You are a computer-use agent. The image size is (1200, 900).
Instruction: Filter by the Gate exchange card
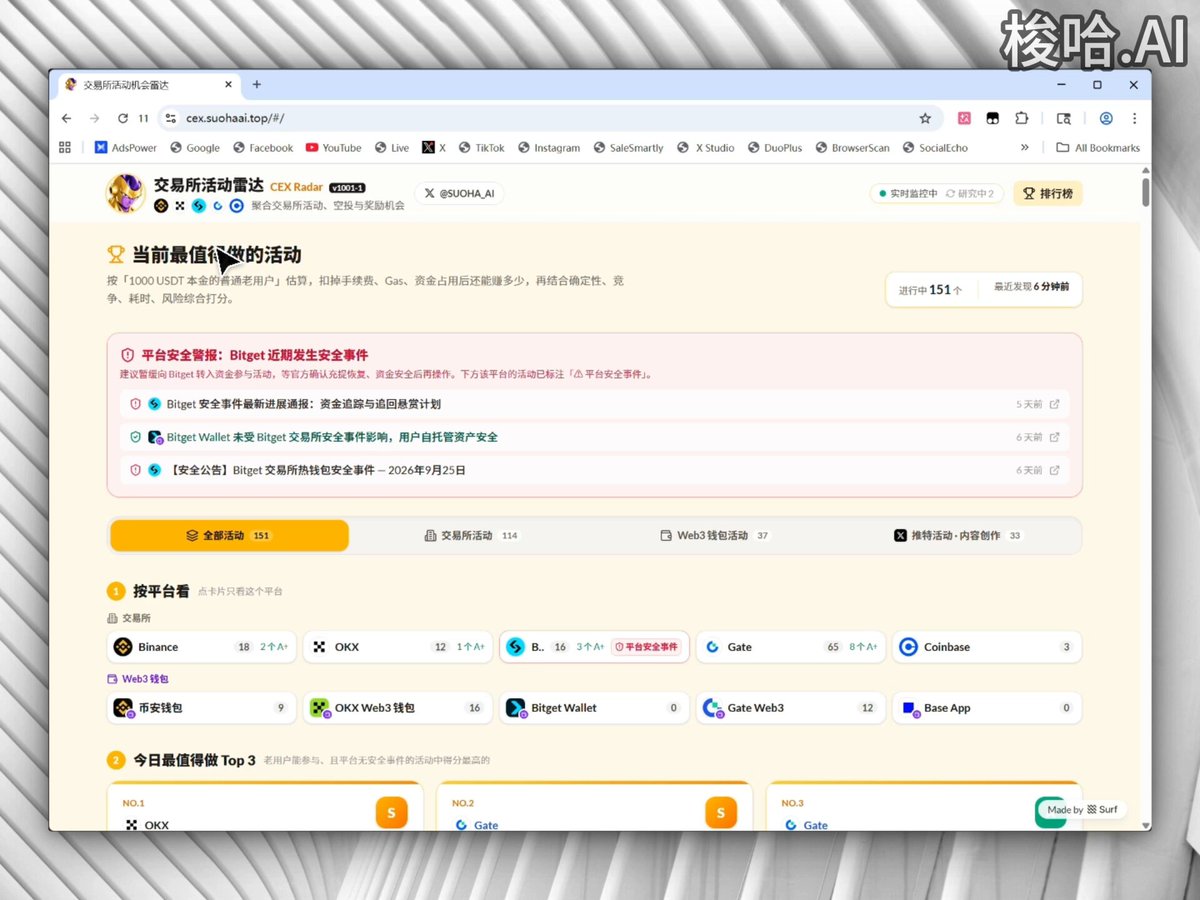[x=791, y=647]
